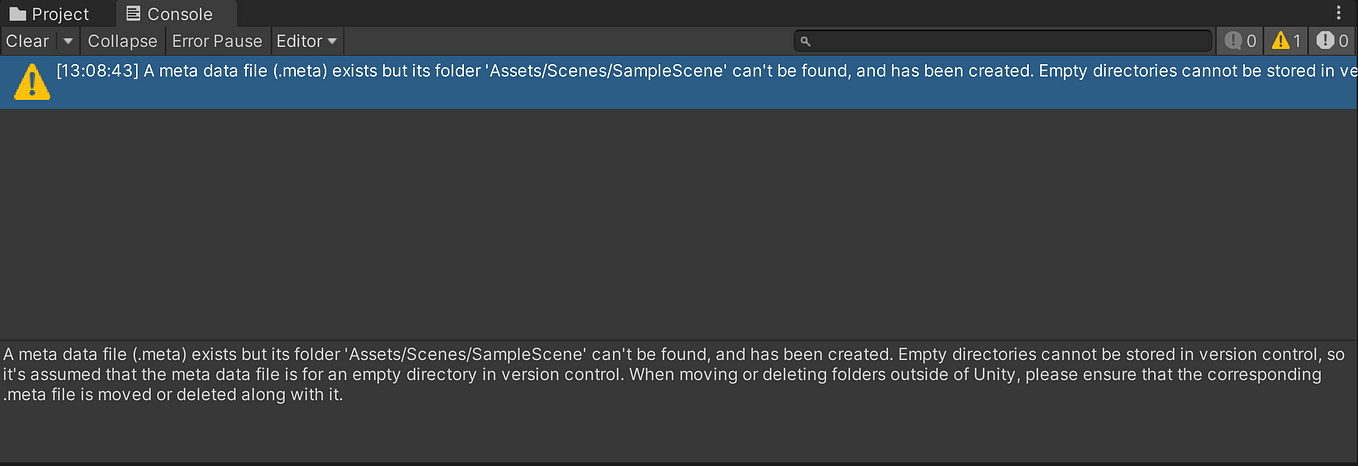This screenshot has width=1358, height=466.
Task: Focus the console search field
Action: click(x=1003, y=41)
